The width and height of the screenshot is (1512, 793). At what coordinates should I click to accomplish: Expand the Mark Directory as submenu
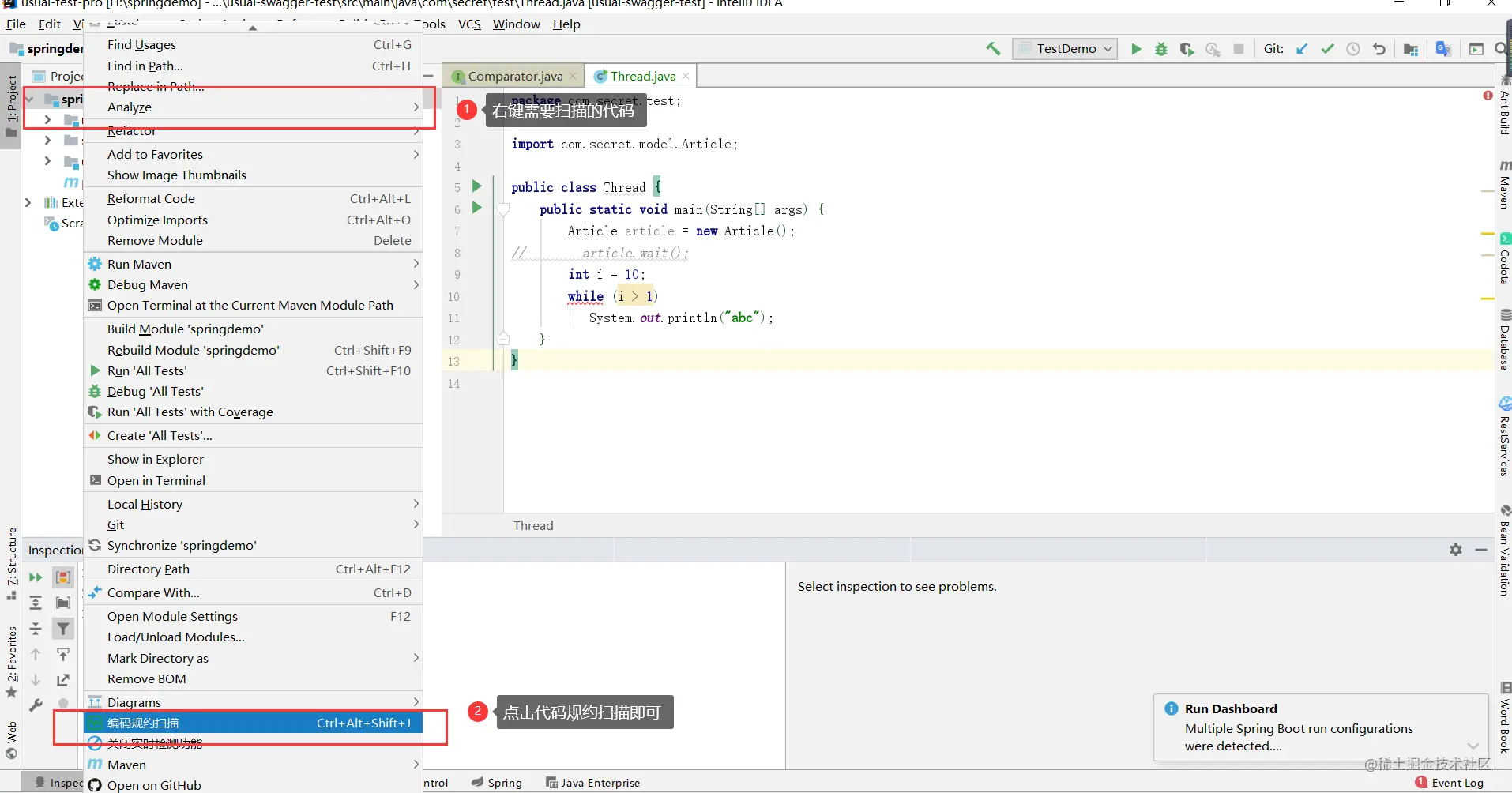click(253, 658)
